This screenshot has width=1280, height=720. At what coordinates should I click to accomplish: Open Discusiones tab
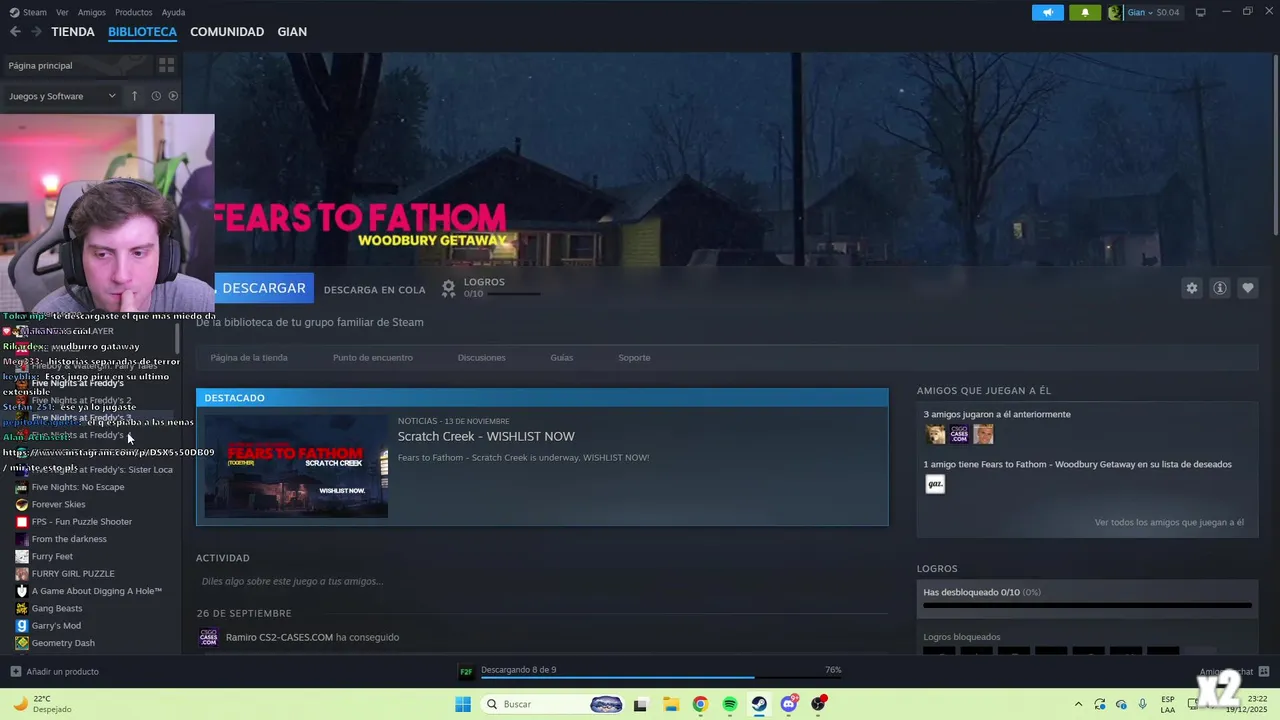(x=481, y=357)
